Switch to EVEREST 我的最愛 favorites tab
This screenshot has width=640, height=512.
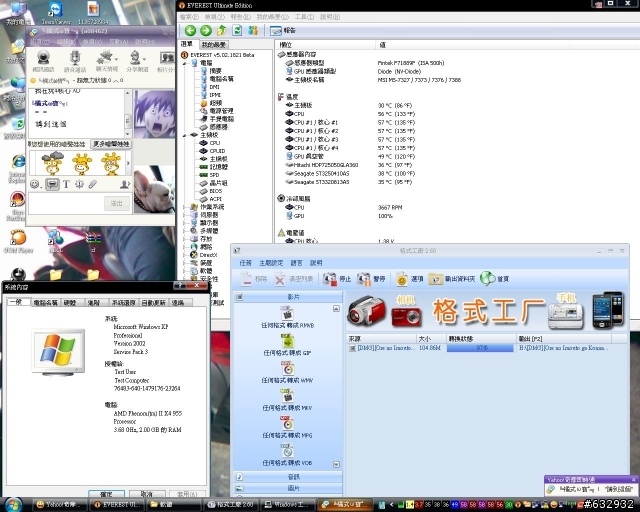pos(213,45)
